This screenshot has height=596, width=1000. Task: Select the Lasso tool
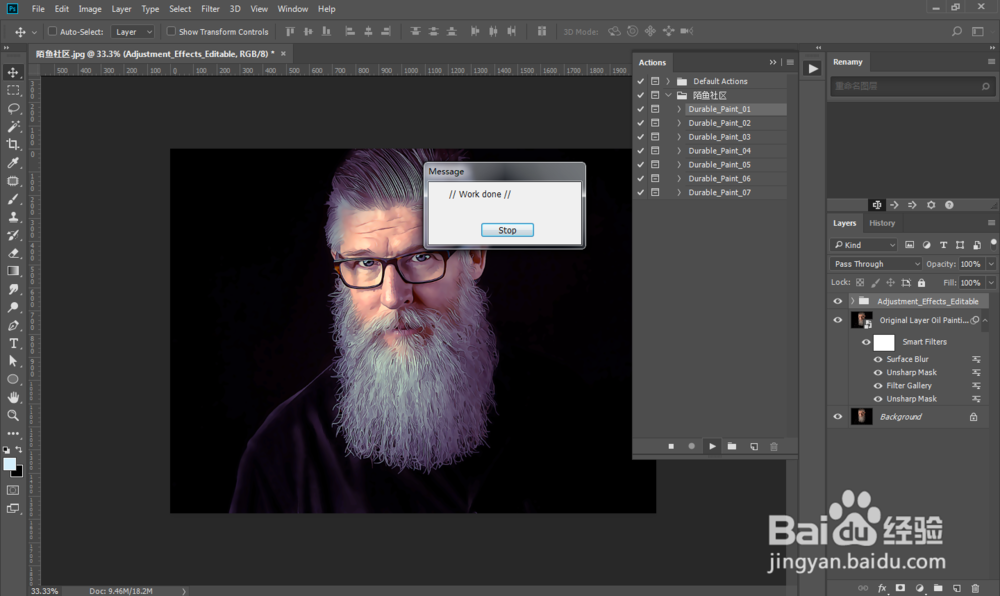[13, 108]
